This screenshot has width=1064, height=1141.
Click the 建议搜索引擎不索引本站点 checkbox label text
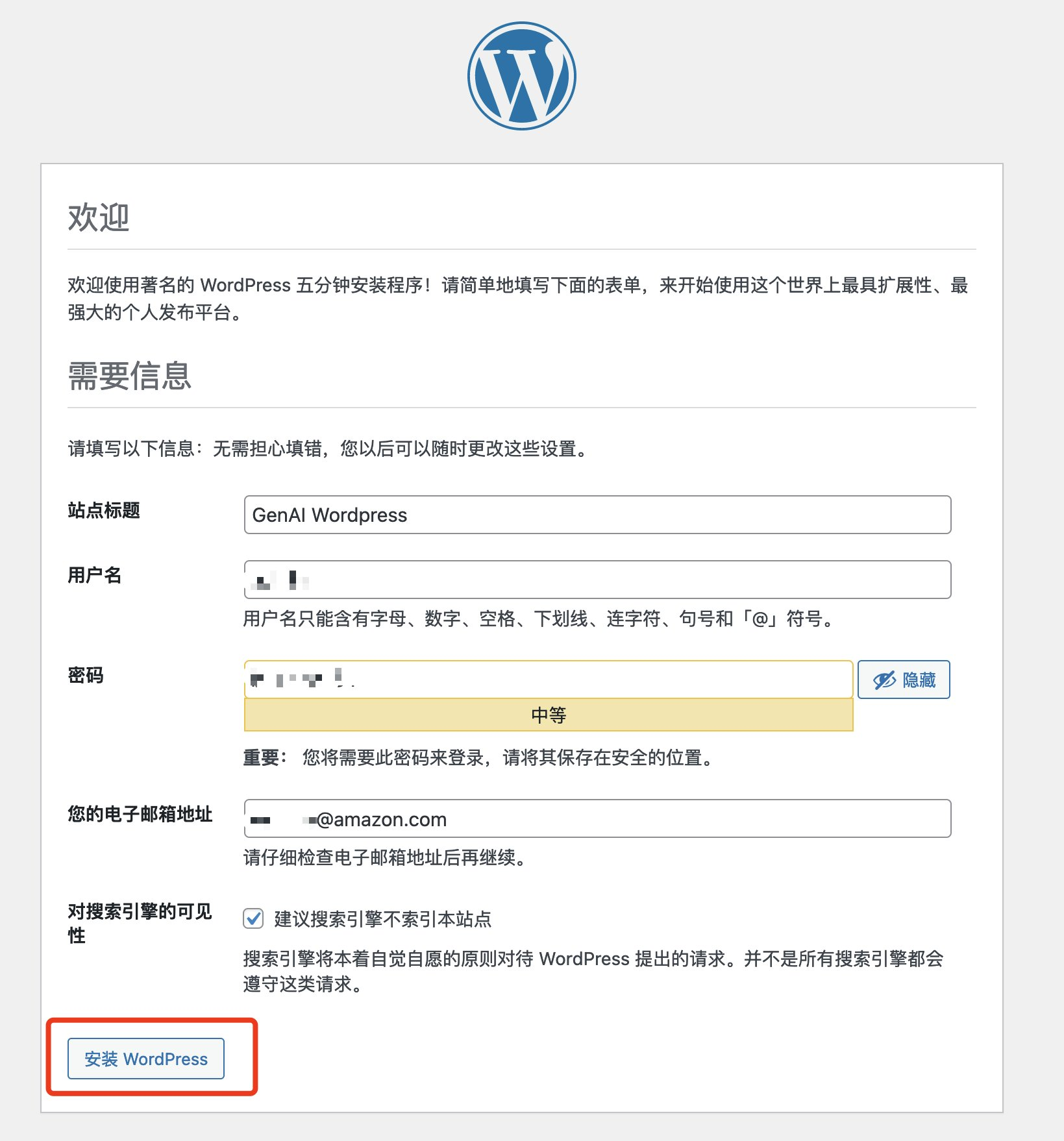383,919
